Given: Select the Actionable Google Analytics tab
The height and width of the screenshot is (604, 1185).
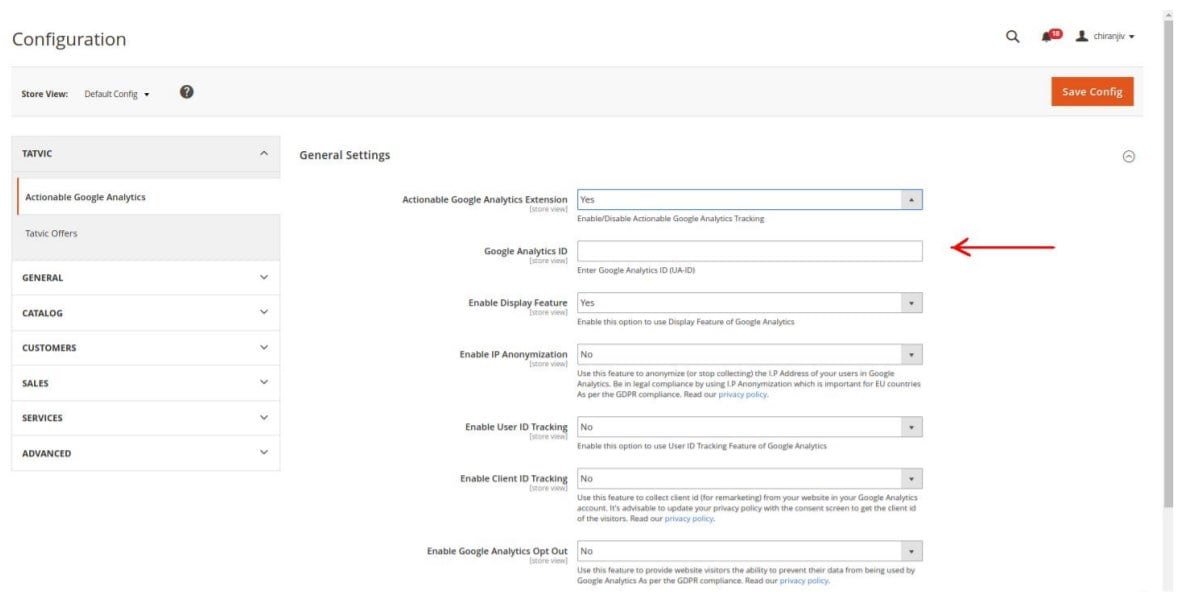Looking at the screenshot, I should [149, 197].
